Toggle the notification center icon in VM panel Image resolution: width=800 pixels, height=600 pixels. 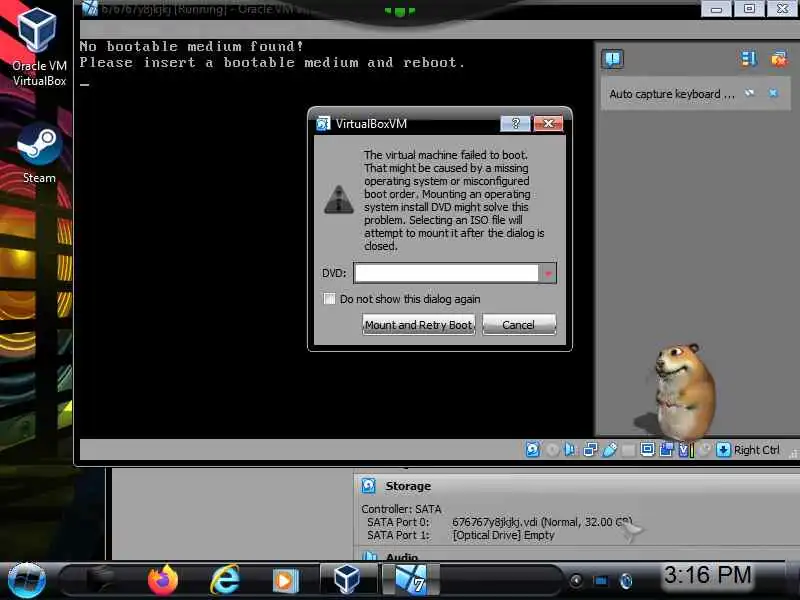(612, 59)
